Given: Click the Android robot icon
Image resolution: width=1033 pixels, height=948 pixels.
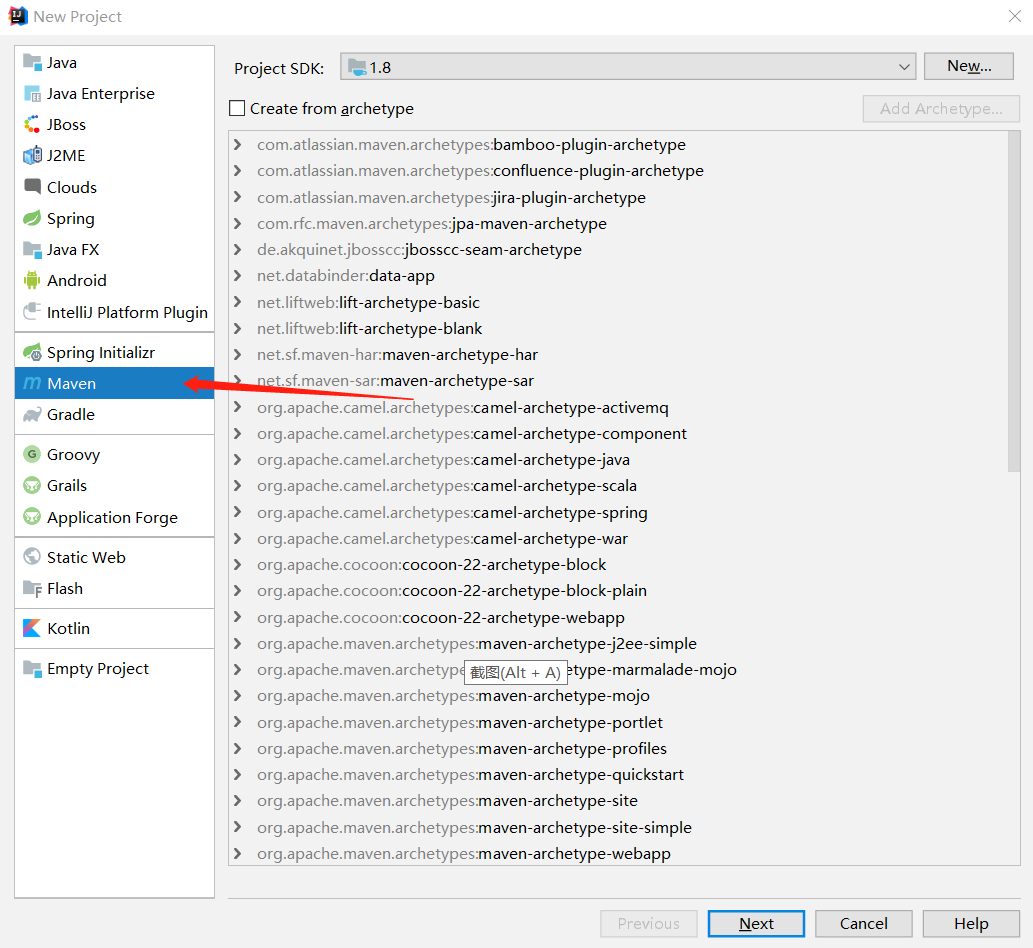Looking at the screenshot, I should 32,281.
